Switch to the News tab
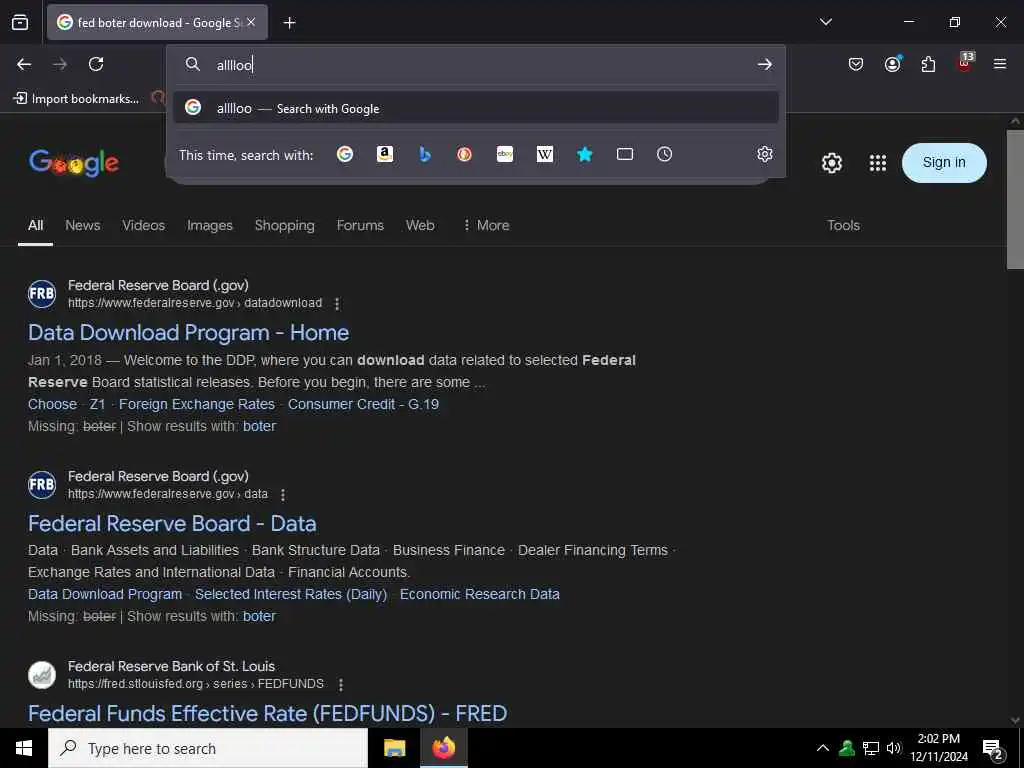Screen dimensions: 1024x768 83,225
